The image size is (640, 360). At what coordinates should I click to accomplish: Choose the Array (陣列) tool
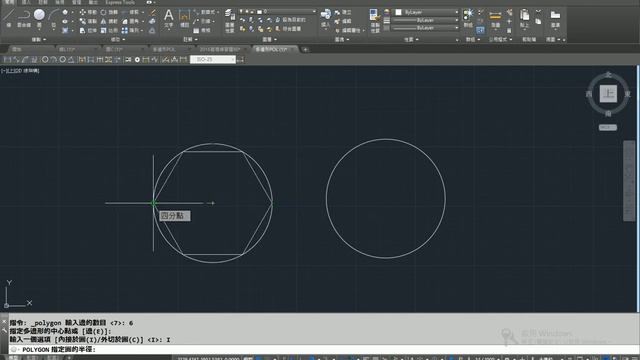click(131, 30)
